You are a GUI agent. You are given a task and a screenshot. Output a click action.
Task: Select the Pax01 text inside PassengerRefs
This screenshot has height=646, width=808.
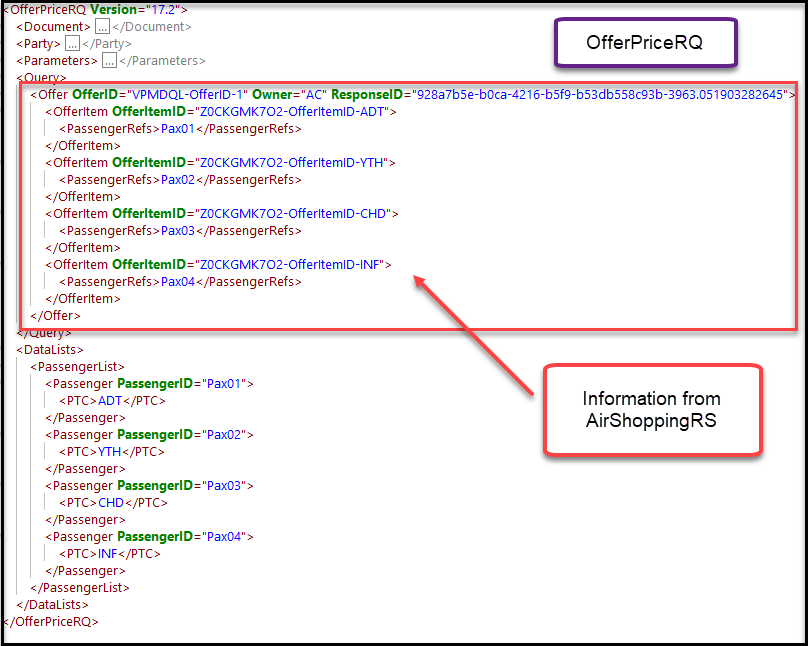click(177, 129)
